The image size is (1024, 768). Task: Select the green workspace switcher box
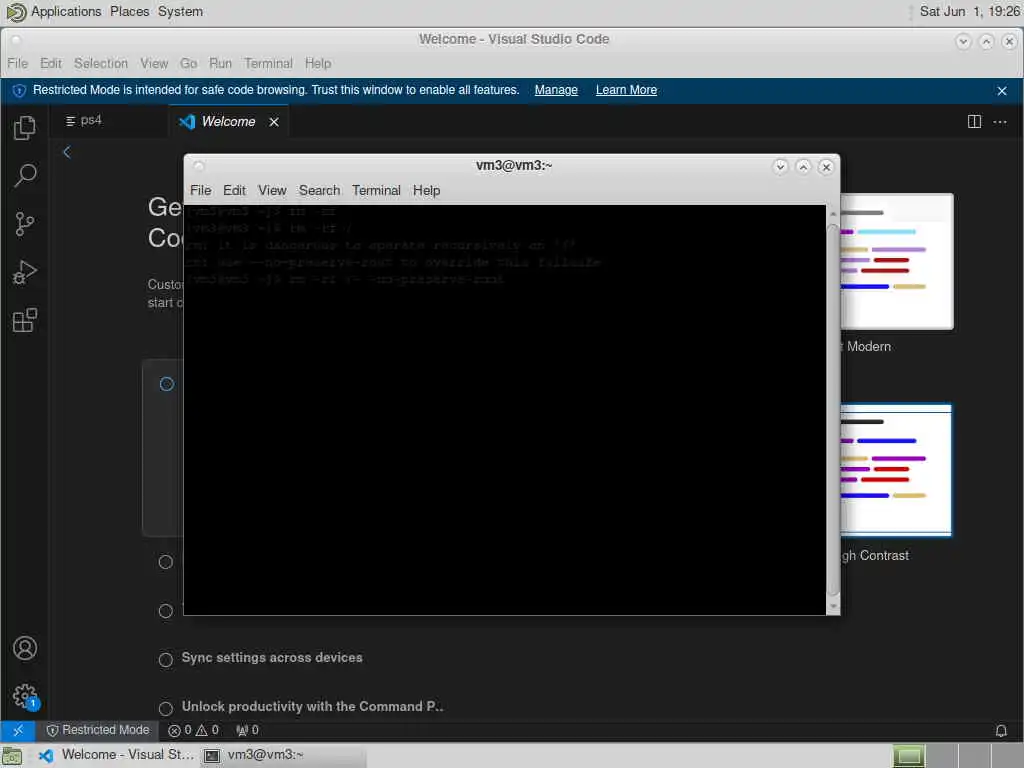pos(908,756)
